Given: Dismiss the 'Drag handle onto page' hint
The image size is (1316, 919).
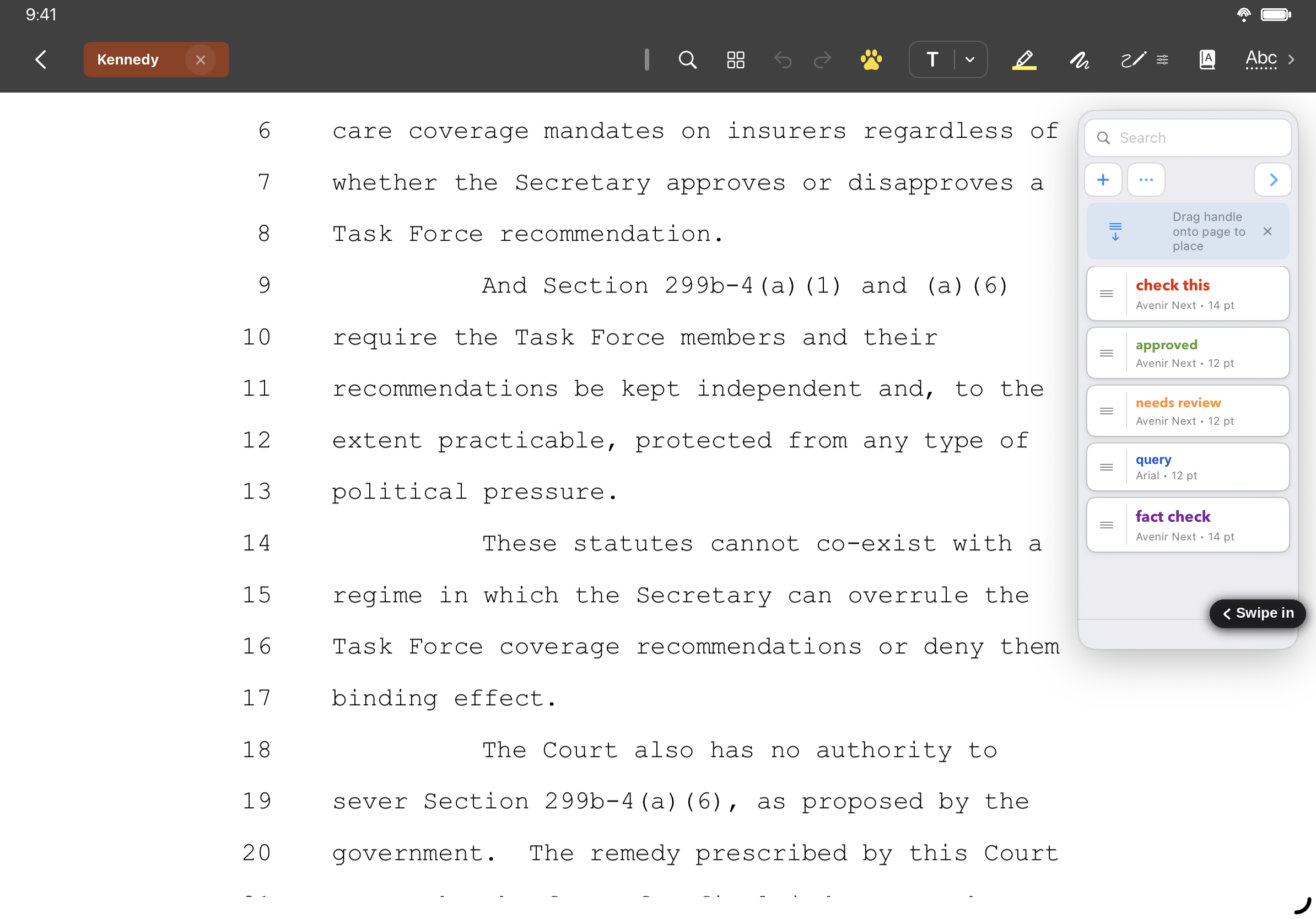Looking at the screenshot, I should click(1268, 231).
